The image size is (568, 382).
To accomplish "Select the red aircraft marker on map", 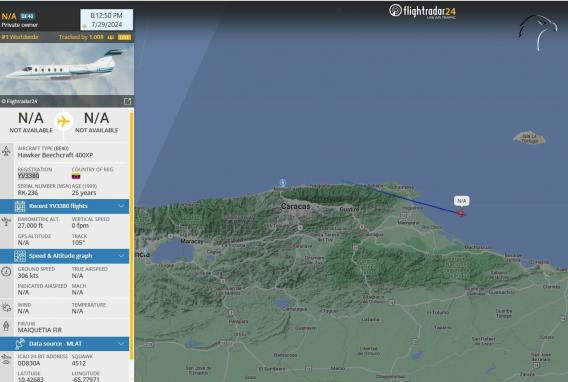I will 461,213.
